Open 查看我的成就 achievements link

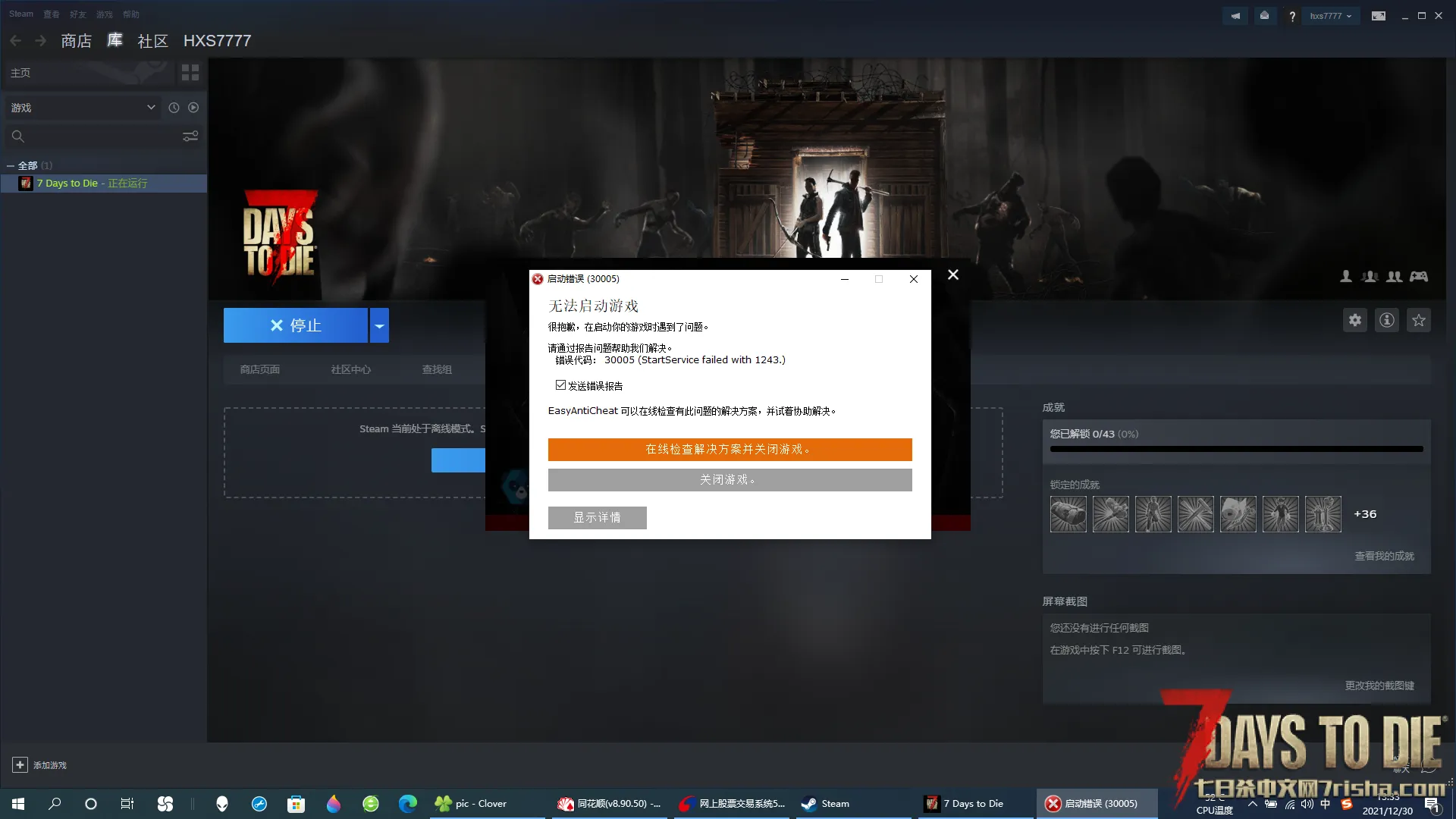coord(1385,556)
